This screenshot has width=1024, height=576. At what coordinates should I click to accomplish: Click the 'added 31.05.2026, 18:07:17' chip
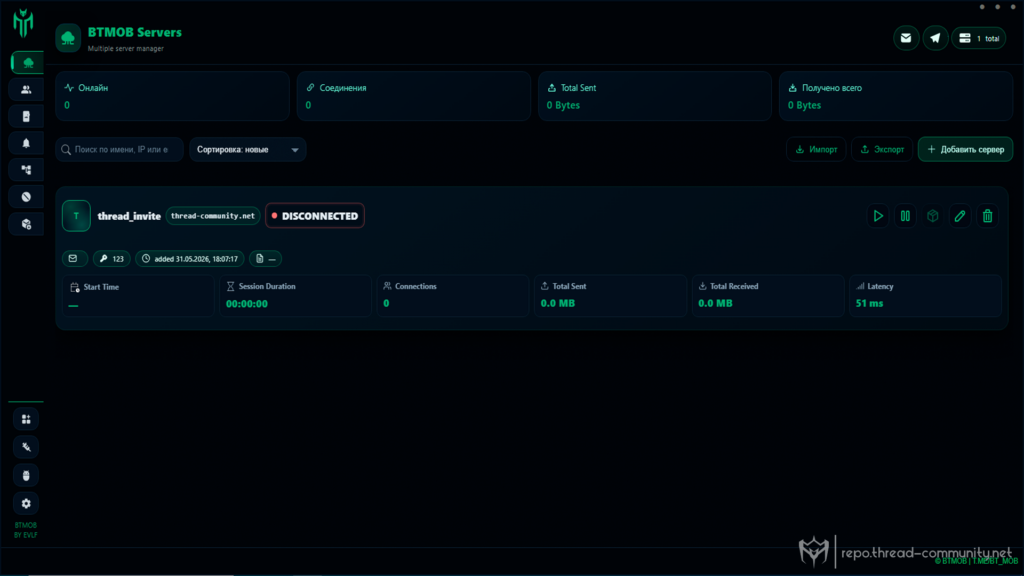190,259
